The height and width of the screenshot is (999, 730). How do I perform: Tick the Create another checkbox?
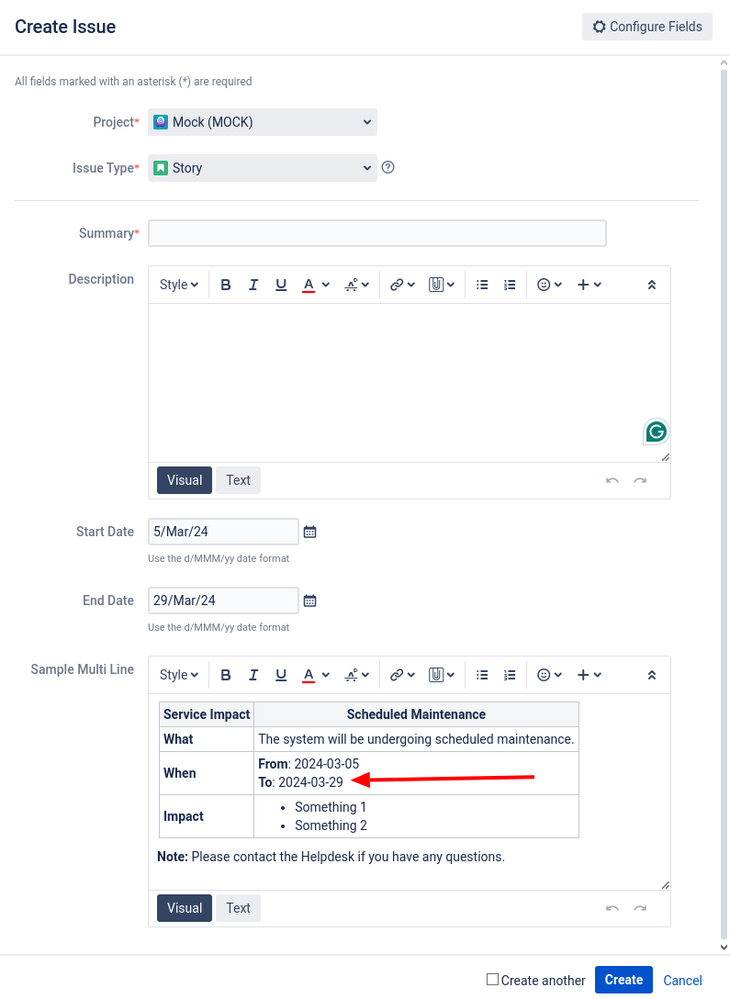492,979
